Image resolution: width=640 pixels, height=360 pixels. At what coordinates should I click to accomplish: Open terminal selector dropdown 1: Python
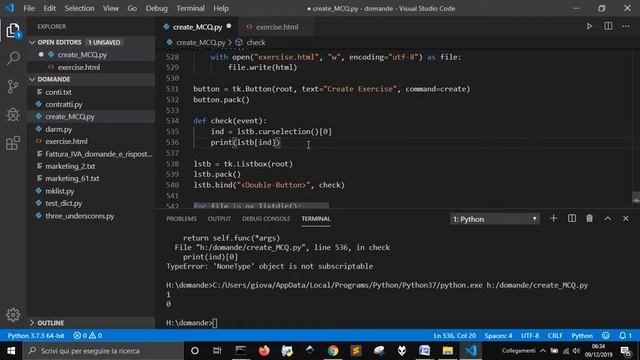click(x=494, y=219)
